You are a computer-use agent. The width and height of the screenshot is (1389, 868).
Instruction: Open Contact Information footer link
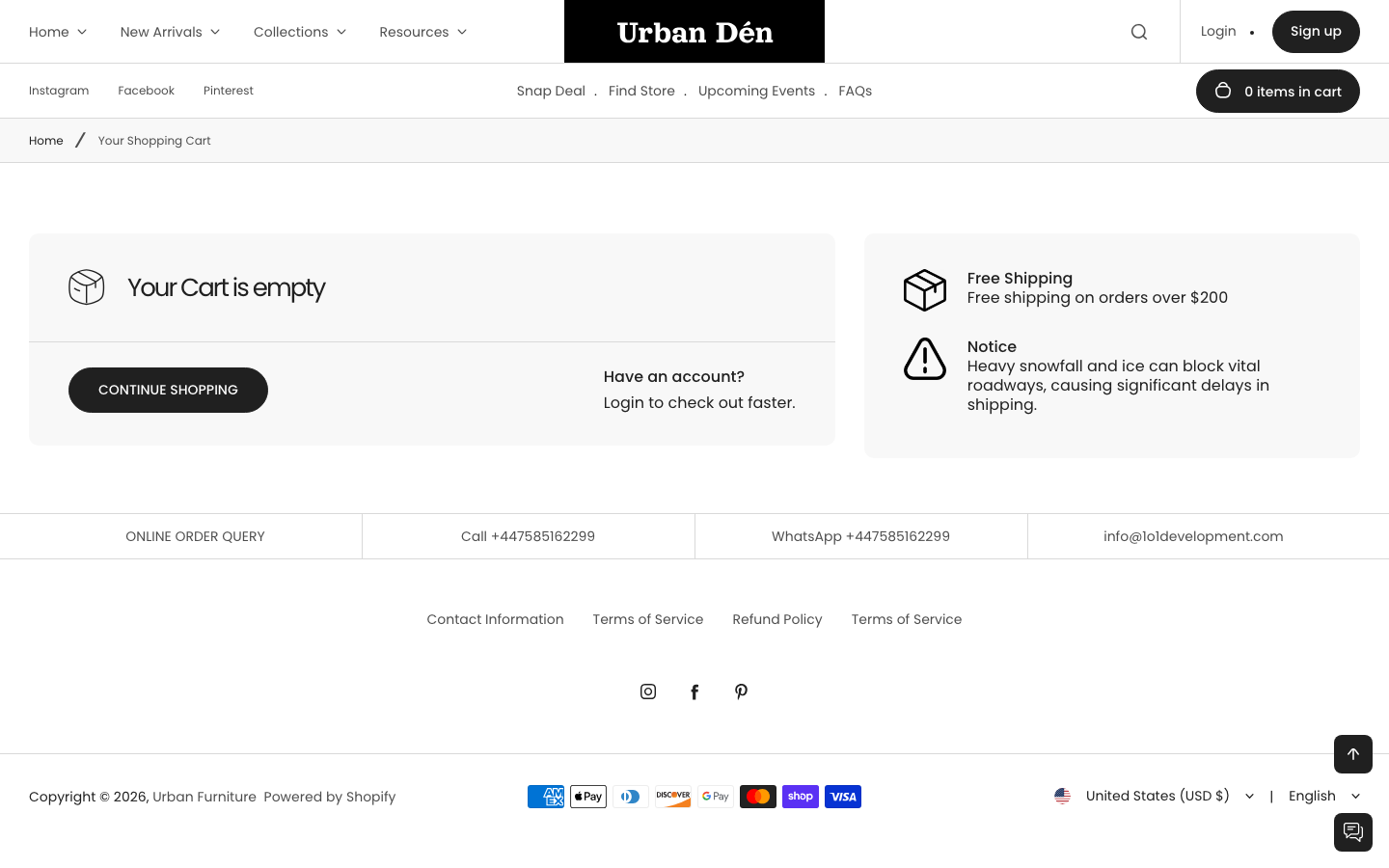pos(495,619)
